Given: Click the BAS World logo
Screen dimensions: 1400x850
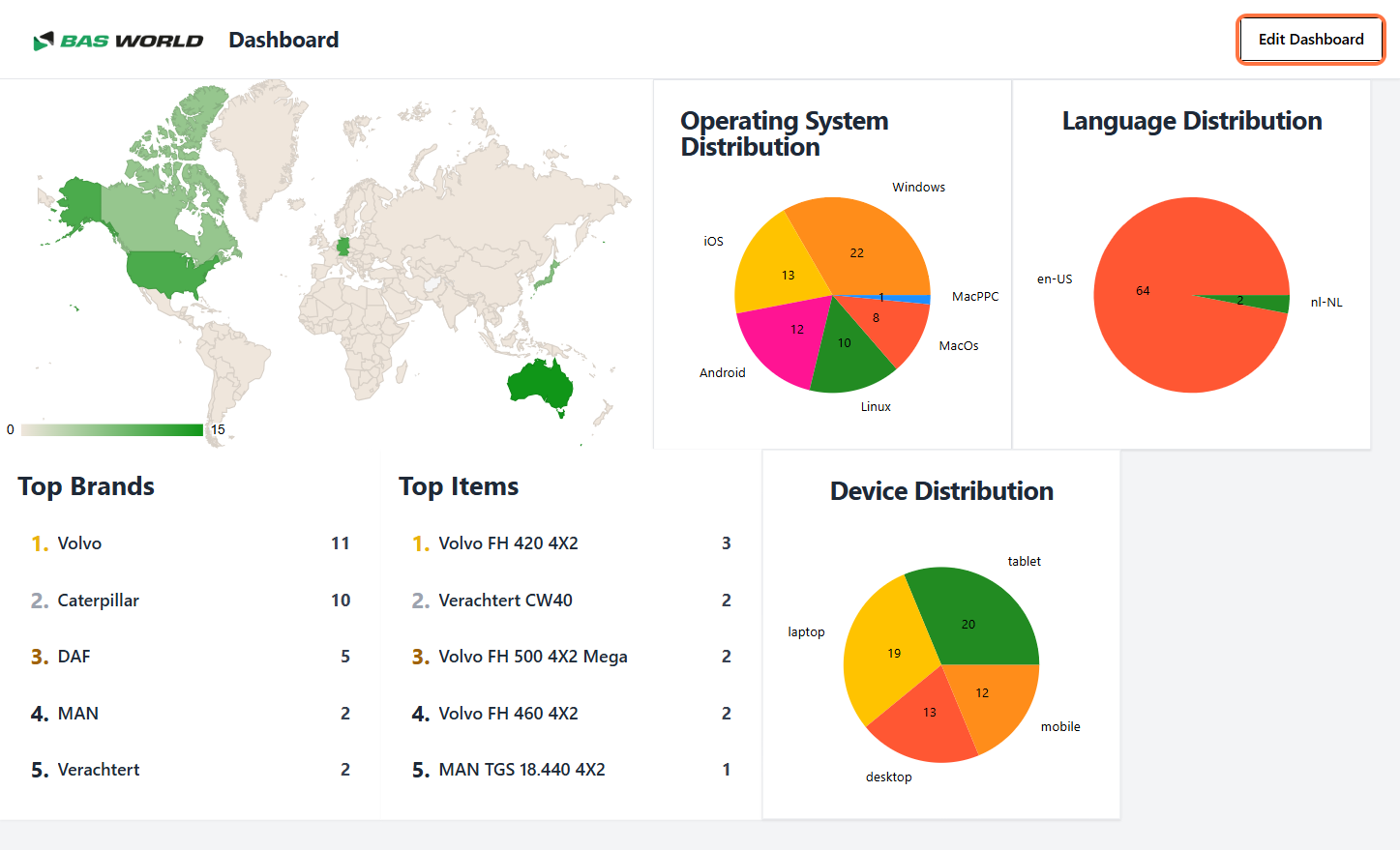Looking at the screenshot, I should click(x=118, y=41).
